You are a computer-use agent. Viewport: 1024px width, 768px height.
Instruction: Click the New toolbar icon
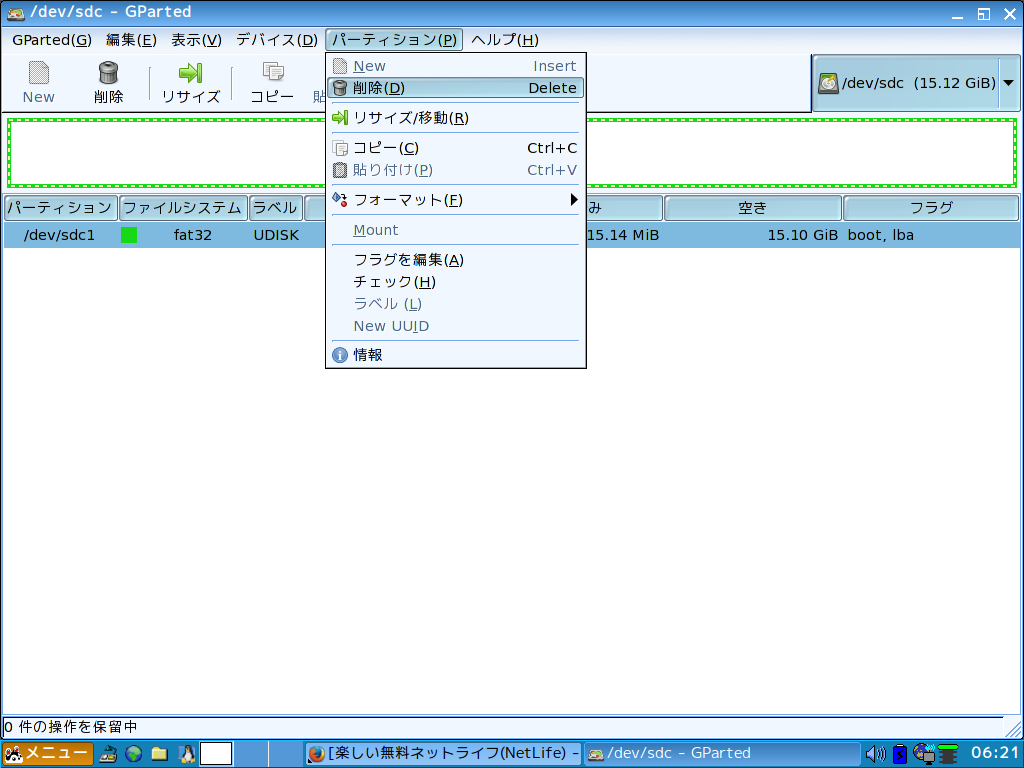click(x=39, y=72)
